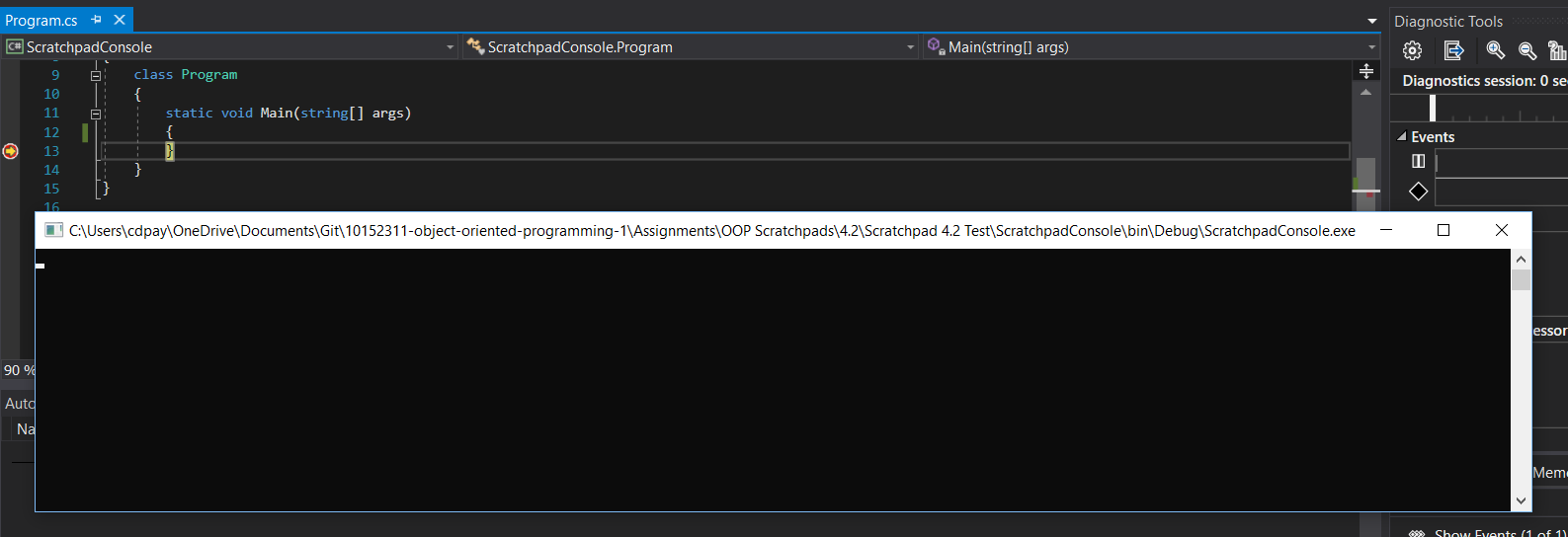1568x537 pixels.
Task: Click the IntelliTrace diamond events icon
Action: point(1419,192)
